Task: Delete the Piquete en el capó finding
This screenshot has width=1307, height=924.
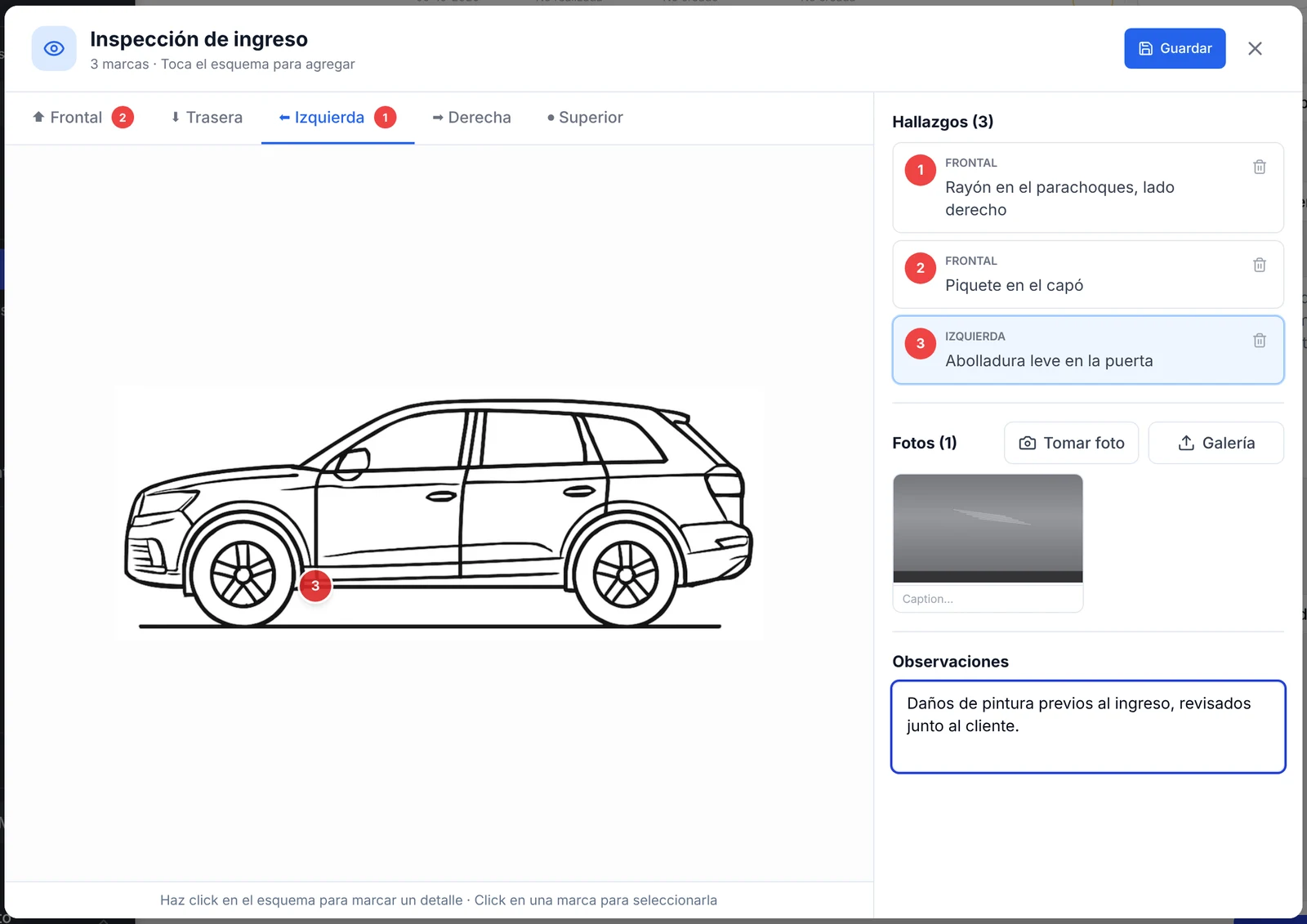Action: coord(1259,265)
